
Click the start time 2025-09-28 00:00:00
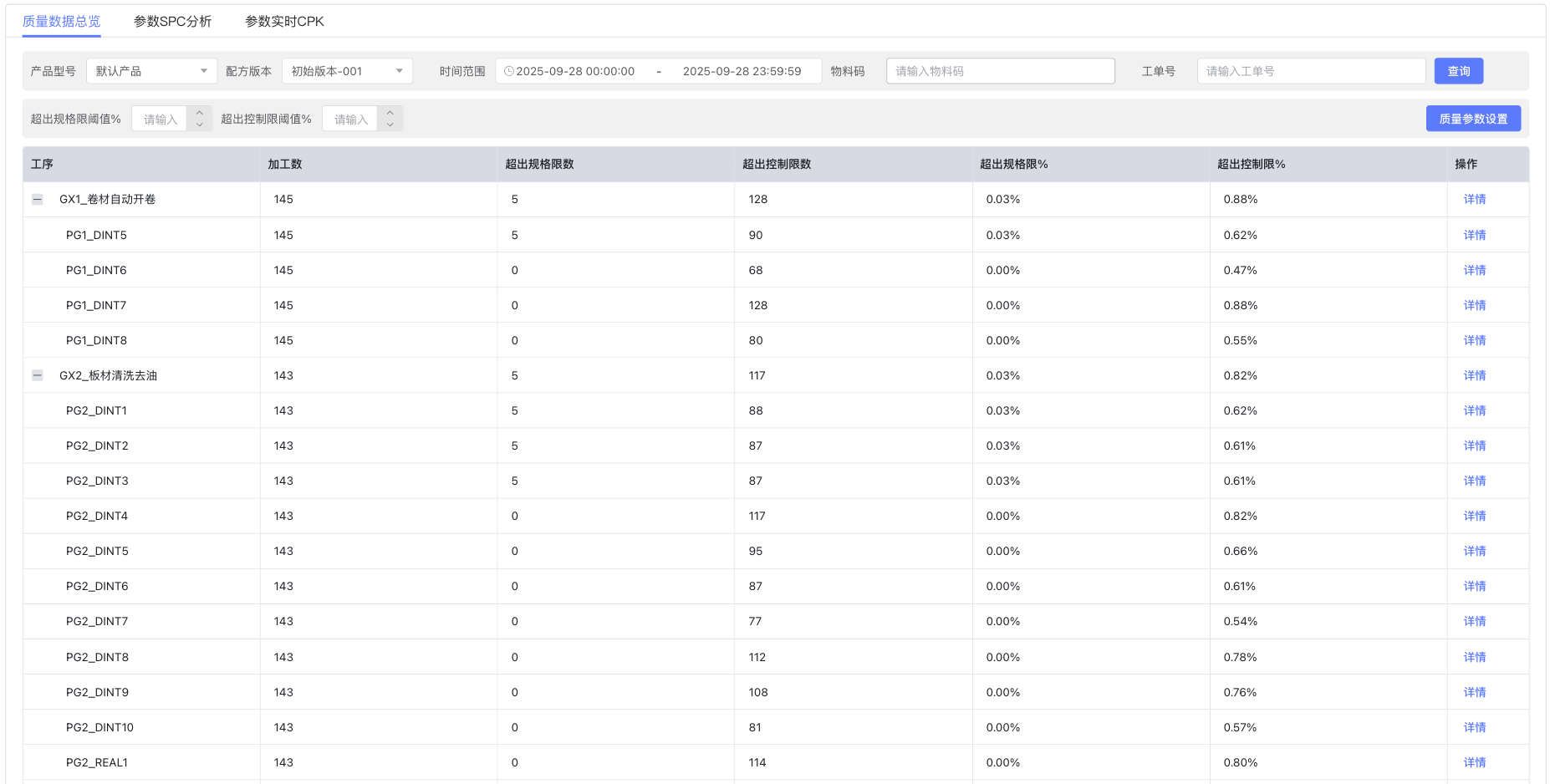pyautogui.click(x=575, y=71)
